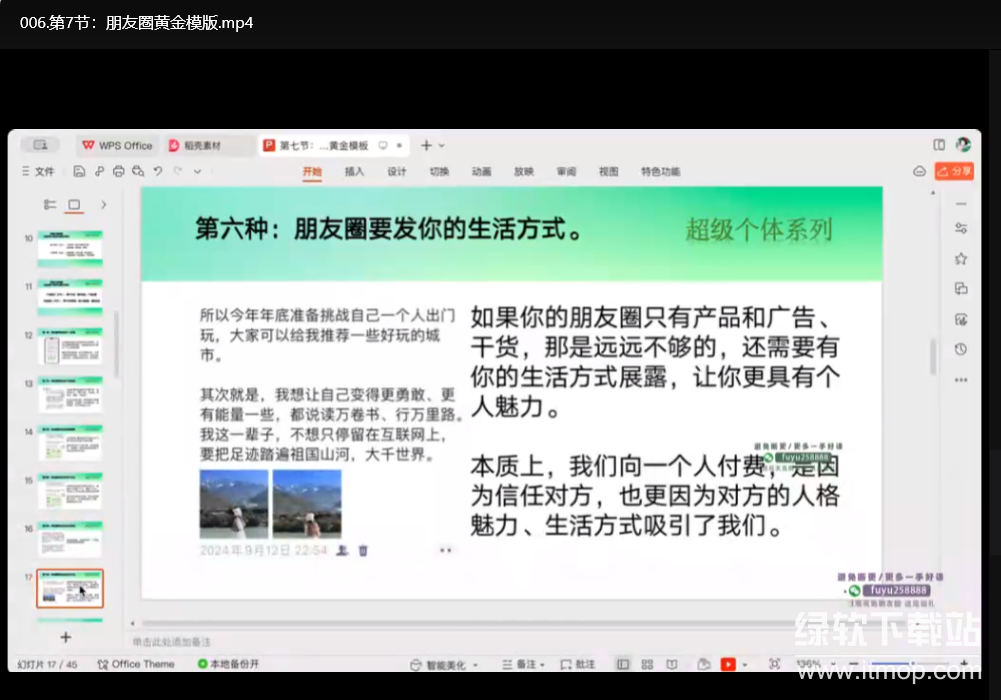Click the Save icon in quick toolbar
This screenshot has height=700, width=1001.
[x=79, y=171]
